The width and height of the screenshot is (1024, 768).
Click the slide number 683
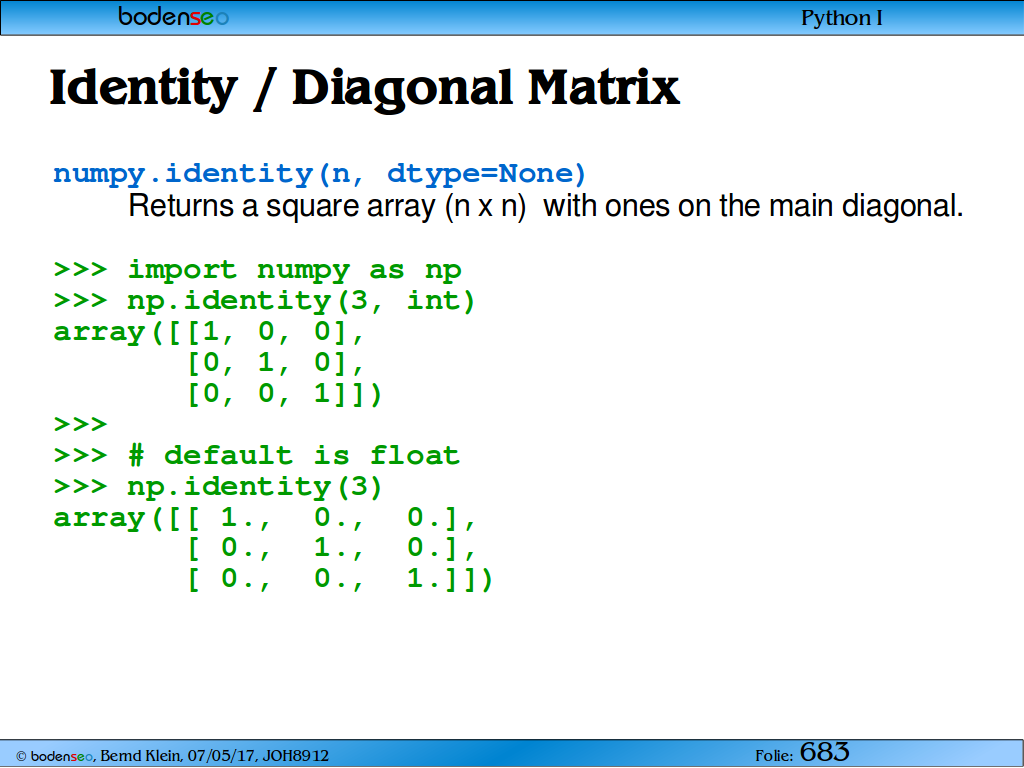tap(824, 752)
